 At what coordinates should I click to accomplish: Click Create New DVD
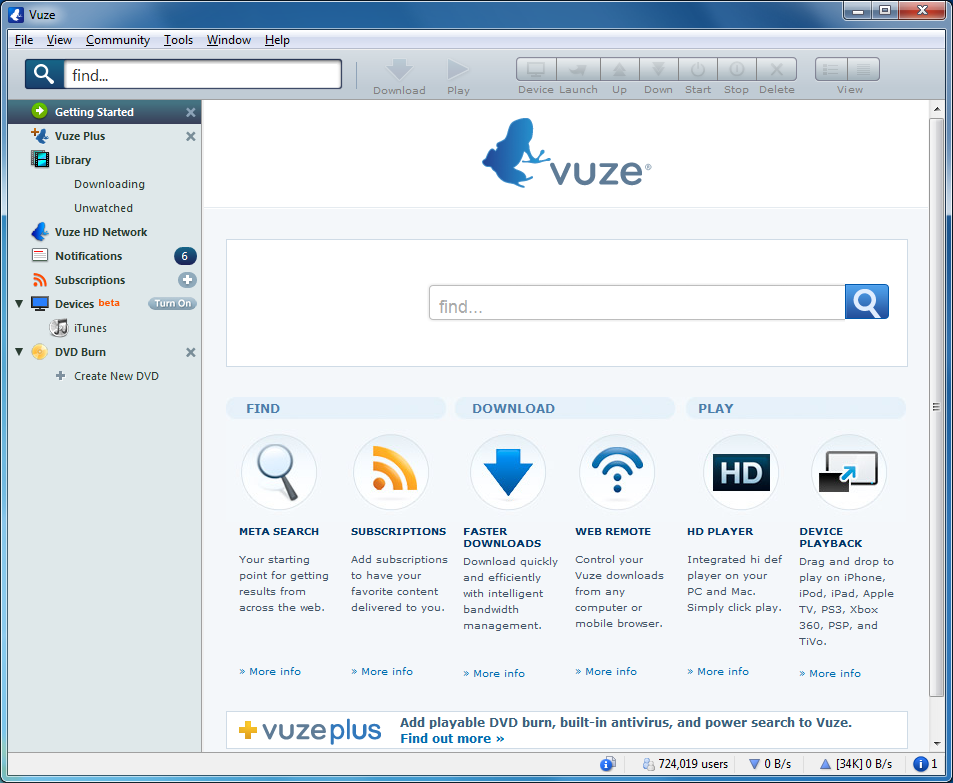(116, 376)
